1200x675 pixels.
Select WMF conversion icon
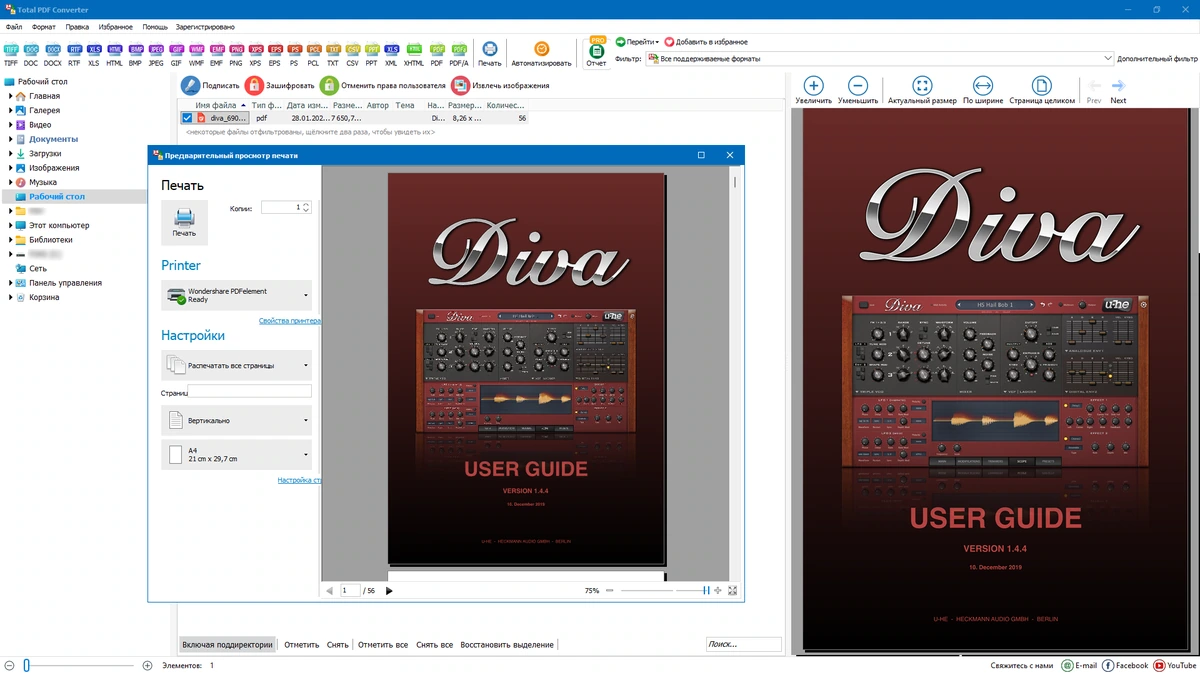click(x=196, y=54)
